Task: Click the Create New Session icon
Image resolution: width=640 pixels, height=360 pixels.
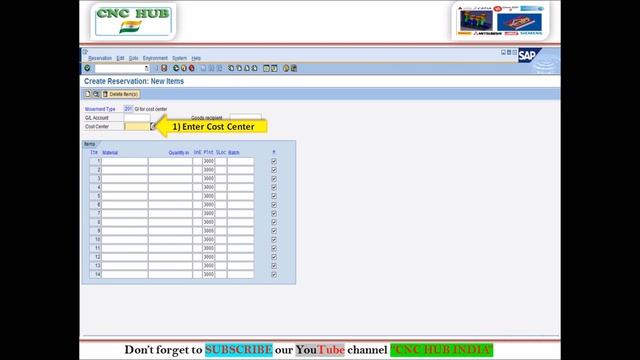Action: point(267,68)
